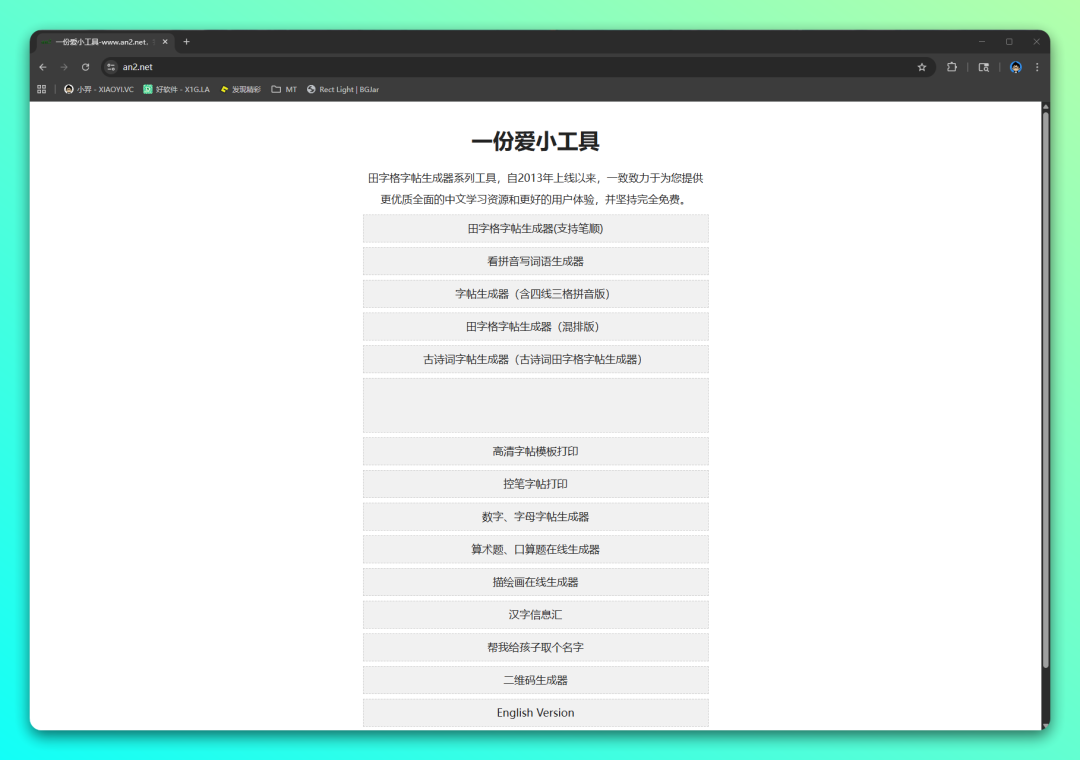Open 高清字帖模板打印
The width and height of the screenshot is (1080, 760).
(x=535, y=451)
